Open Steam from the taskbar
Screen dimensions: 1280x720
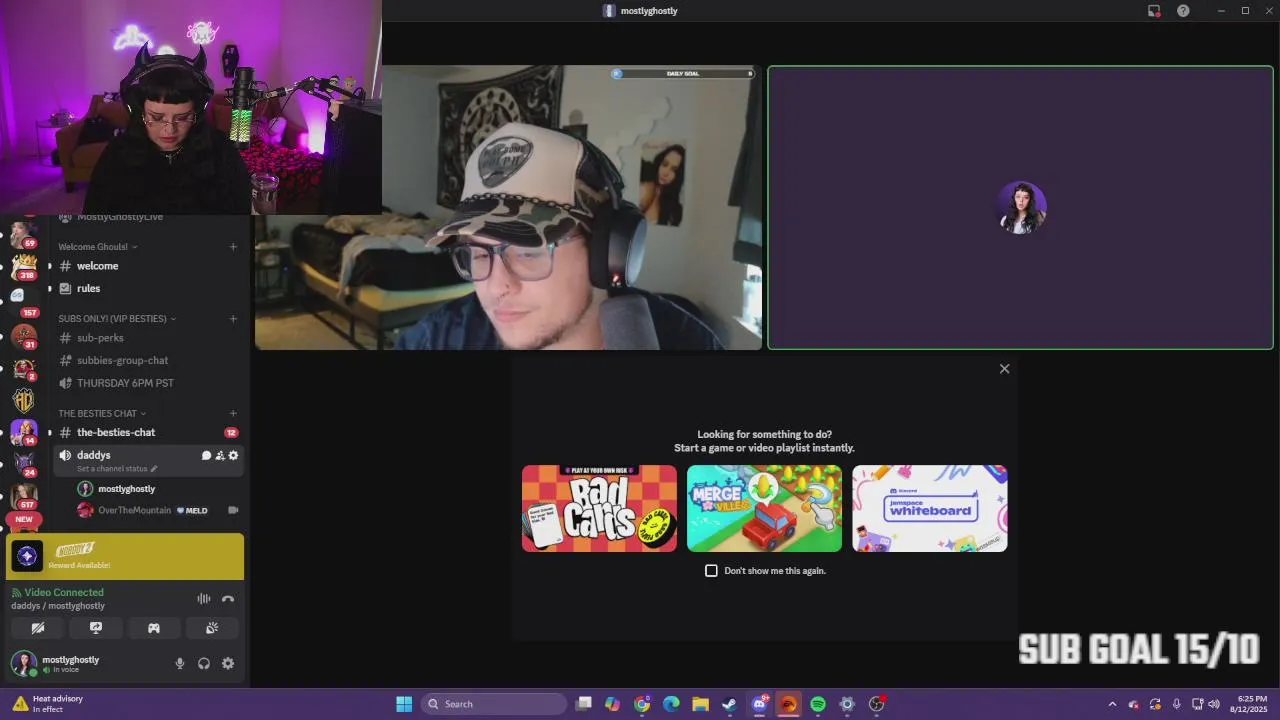point(730,704)
